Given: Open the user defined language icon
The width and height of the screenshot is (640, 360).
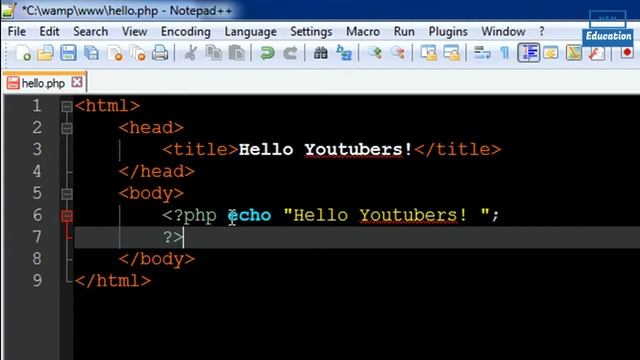Looking at the screenshot, I should [551, 53].
